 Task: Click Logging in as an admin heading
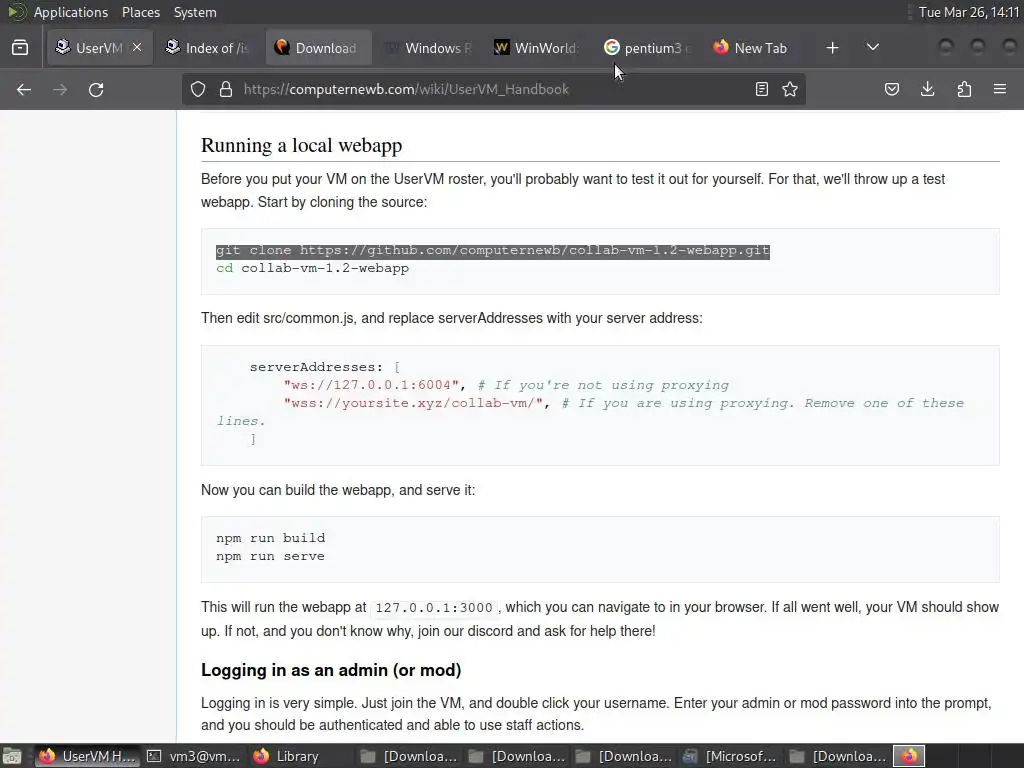[331, 670]
